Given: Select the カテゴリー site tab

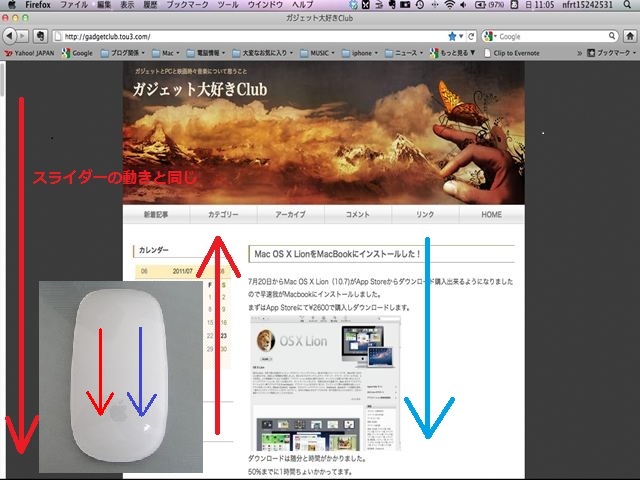Looking at the screenshot, I should click(223, 214).
